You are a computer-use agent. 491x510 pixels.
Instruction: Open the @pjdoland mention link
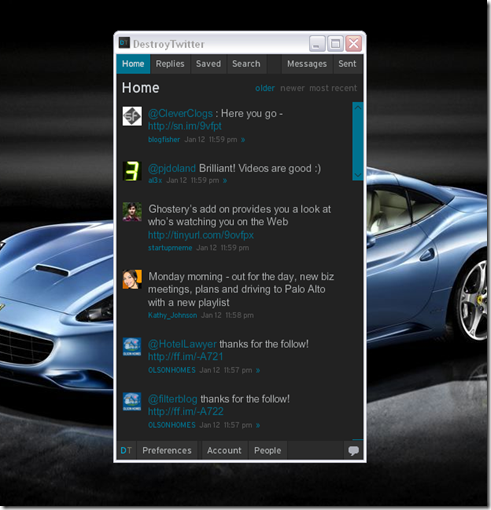coord(172,168)
